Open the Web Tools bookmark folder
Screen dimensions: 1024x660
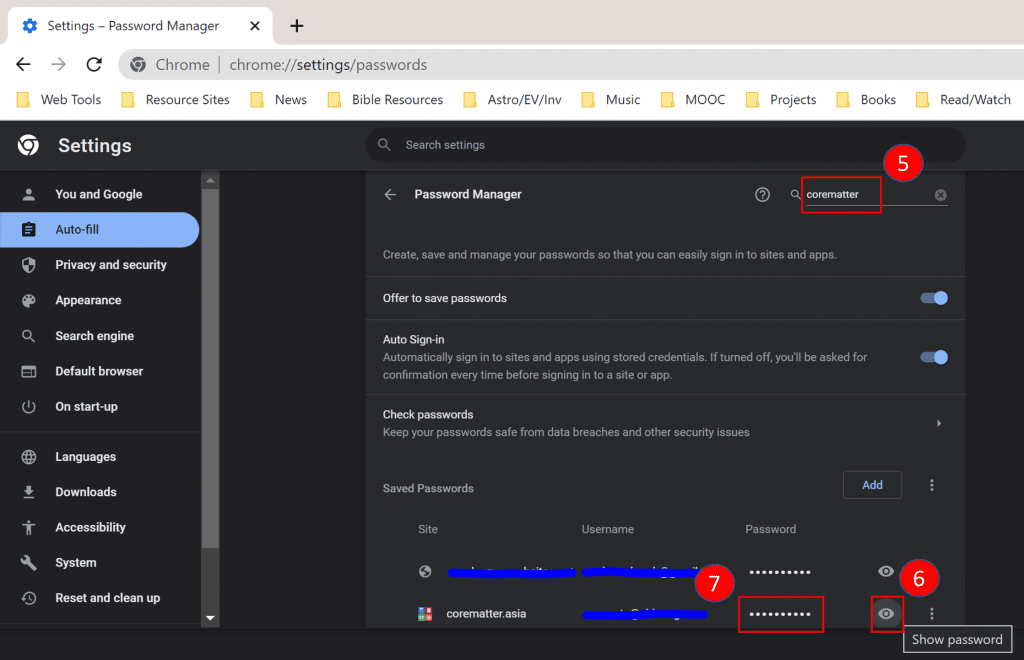pyautogui.click(x=60, y=100)
